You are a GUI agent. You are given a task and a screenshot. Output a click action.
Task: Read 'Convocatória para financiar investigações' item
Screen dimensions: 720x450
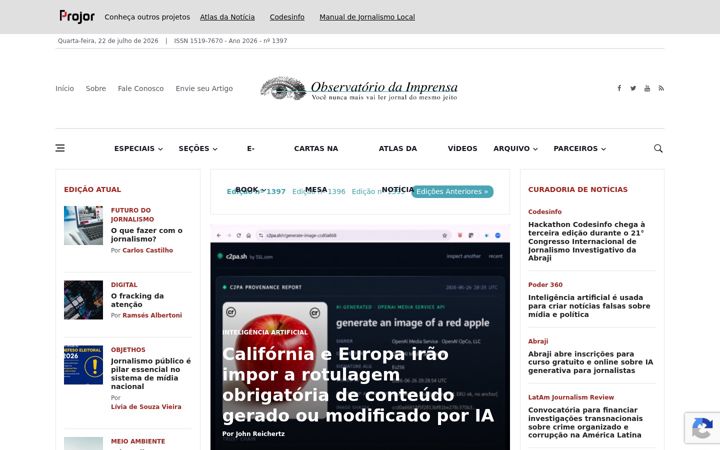point(585,422)
